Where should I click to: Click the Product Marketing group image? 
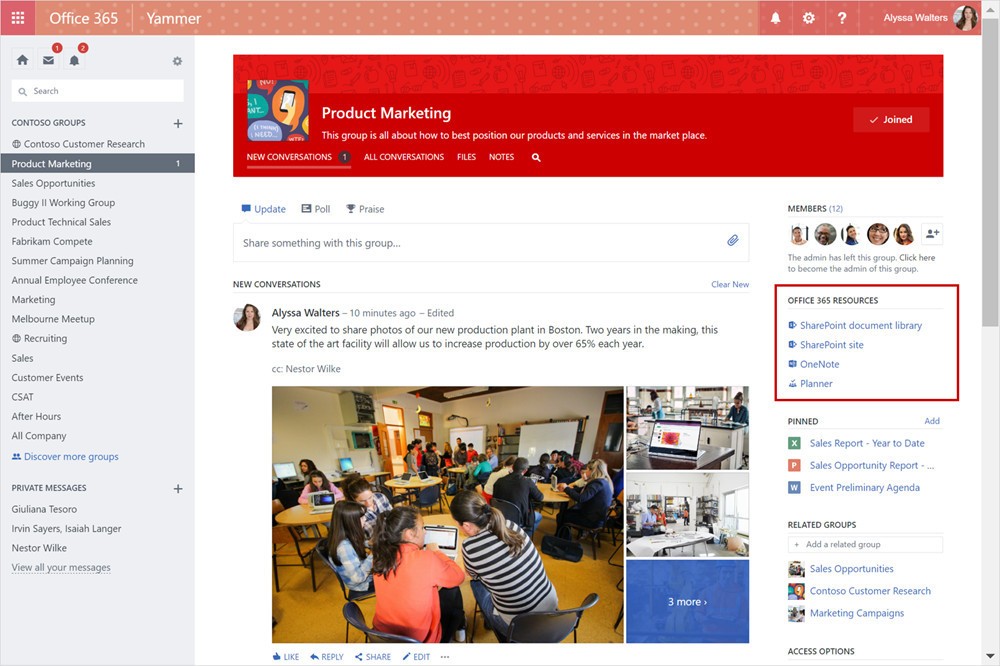(x=278, y=110)
